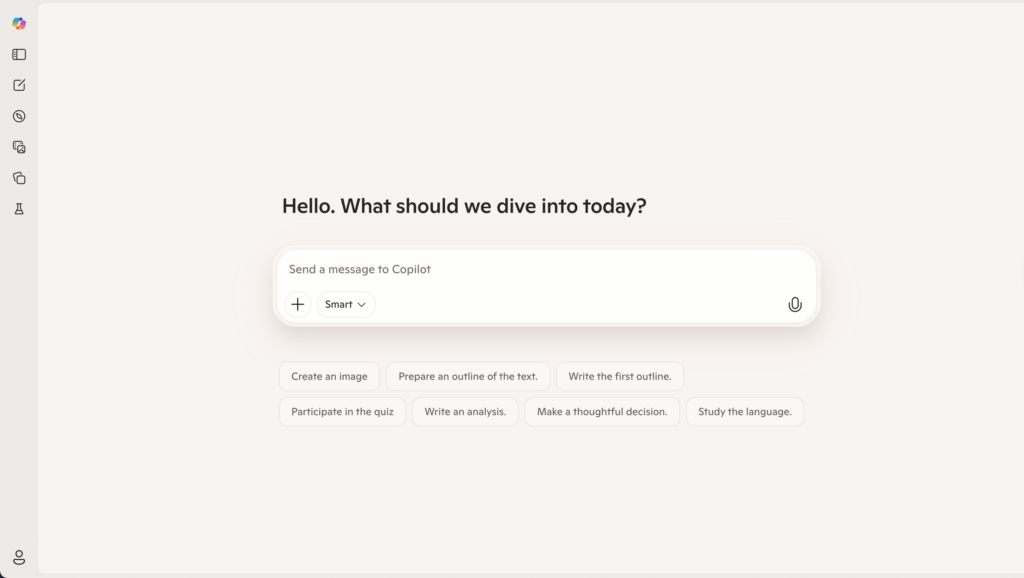Choose the Write an analysis suggestion
1024x578 pixels.
coord(465,411)
